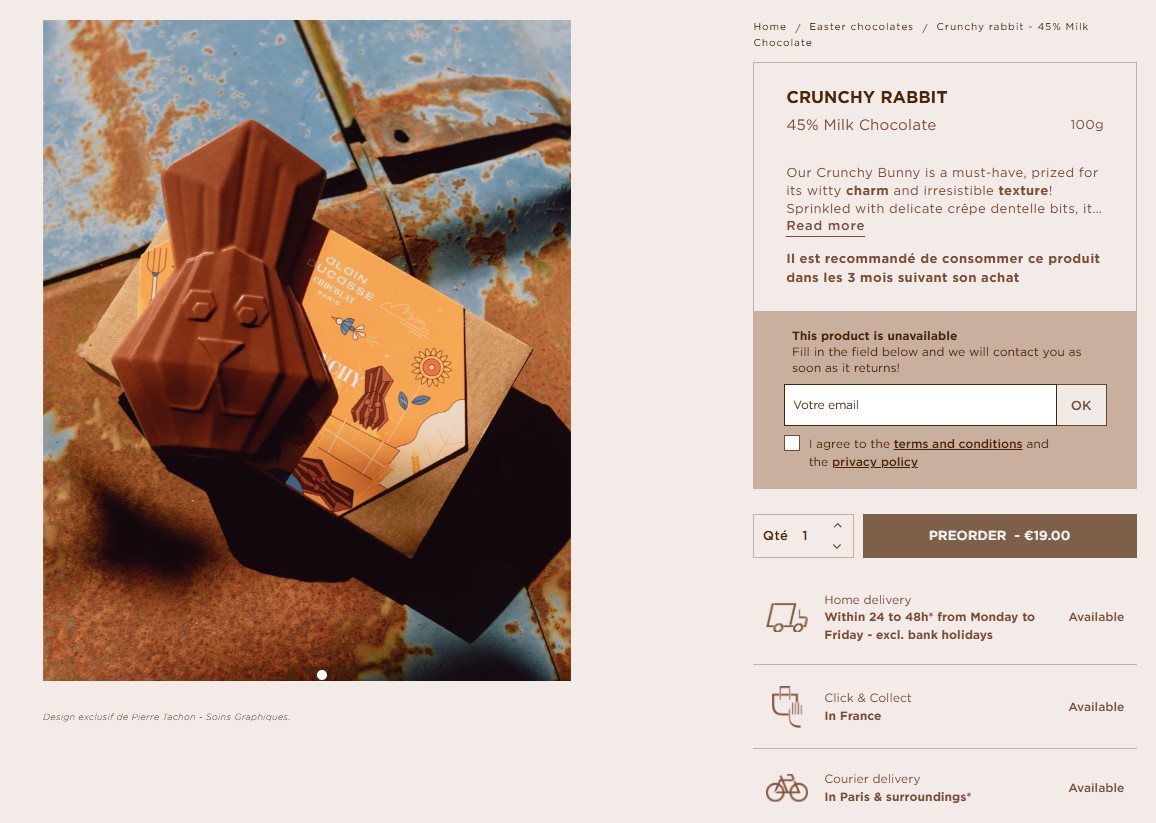Screen dimensions: 1156x823
Task: Decrease quantity with the down arrow
Action: click(837, 546)
